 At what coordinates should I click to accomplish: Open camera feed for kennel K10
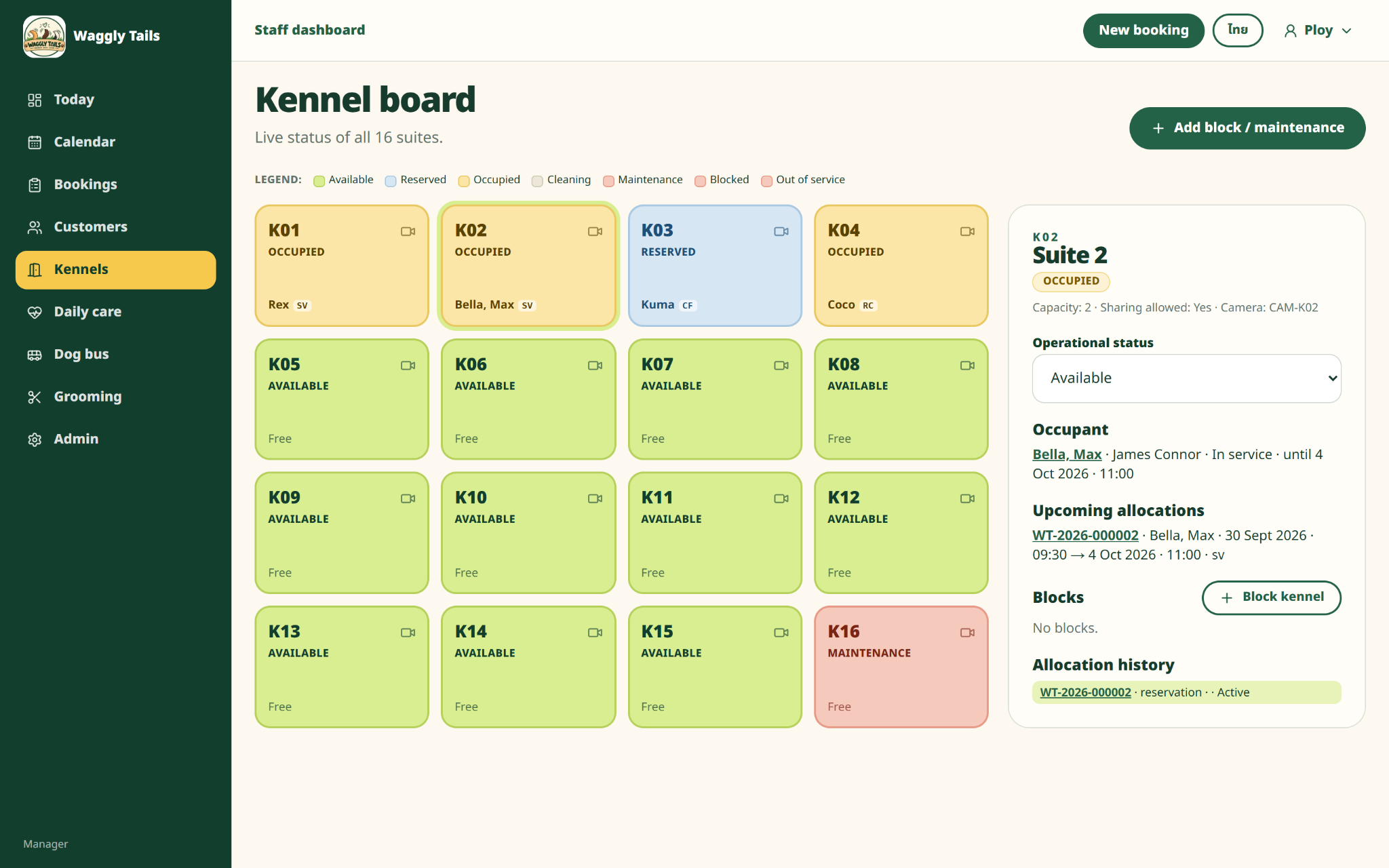pyautogui.click(x=595, y=498)
